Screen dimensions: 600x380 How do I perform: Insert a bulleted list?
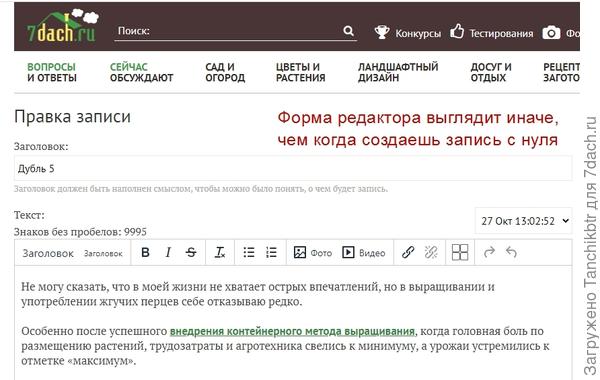[249, 253]
